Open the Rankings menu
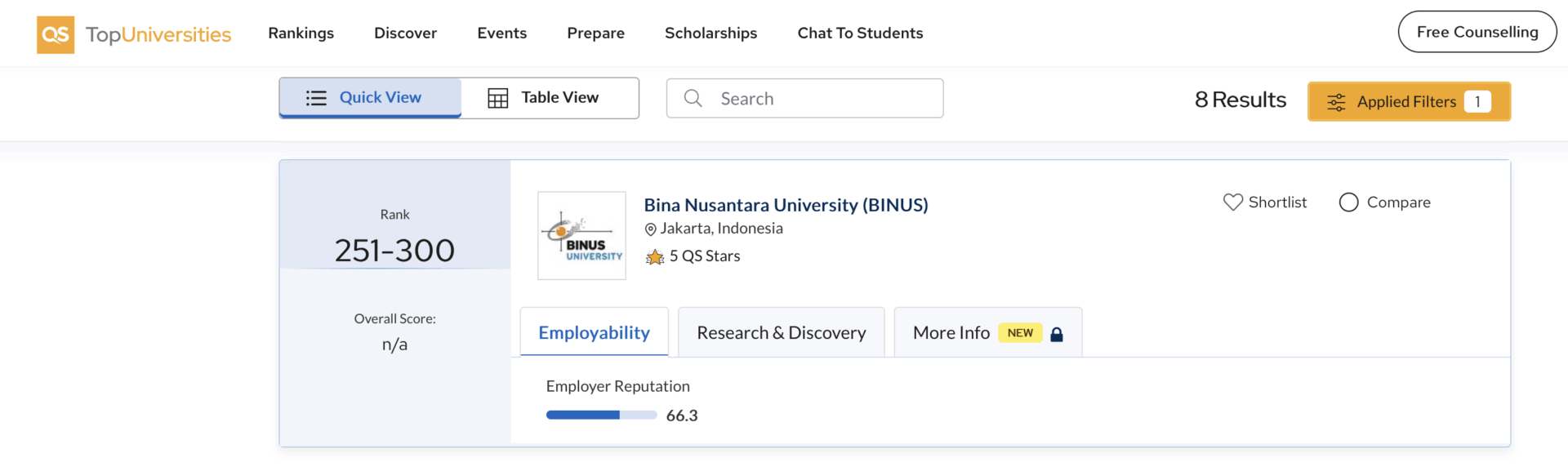This screenshot has height=467, width=1568. coord(301,33)
